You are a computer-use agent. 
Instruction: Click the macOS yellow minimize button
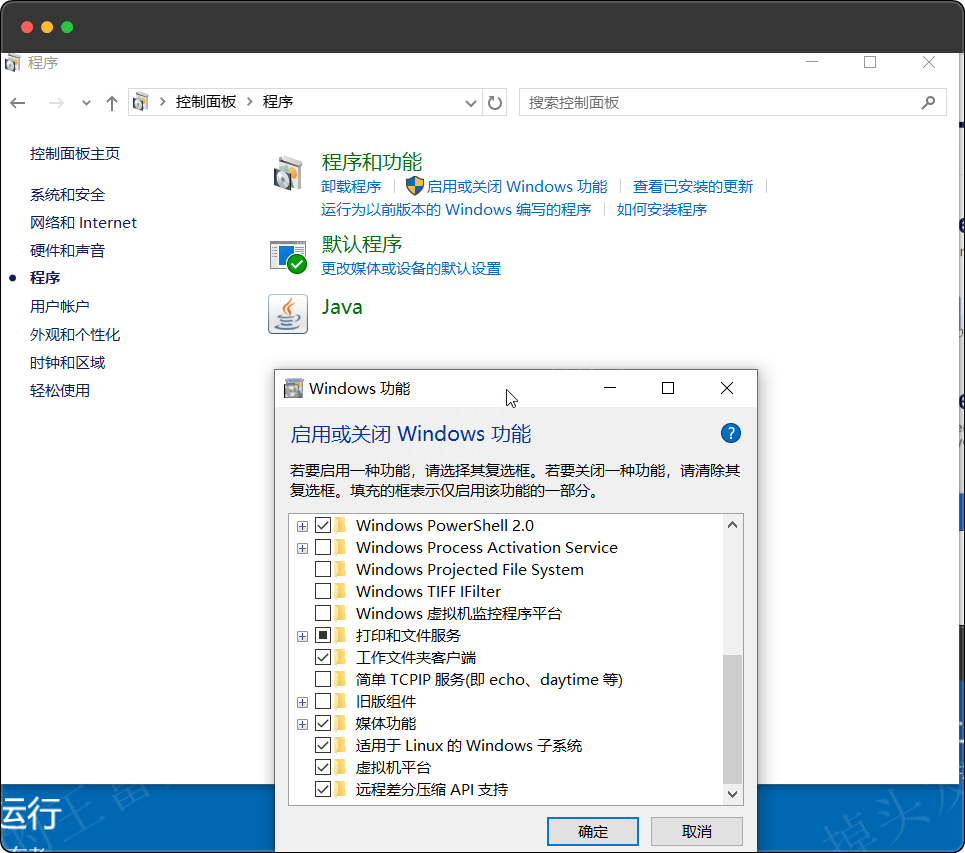pos(47,27)
